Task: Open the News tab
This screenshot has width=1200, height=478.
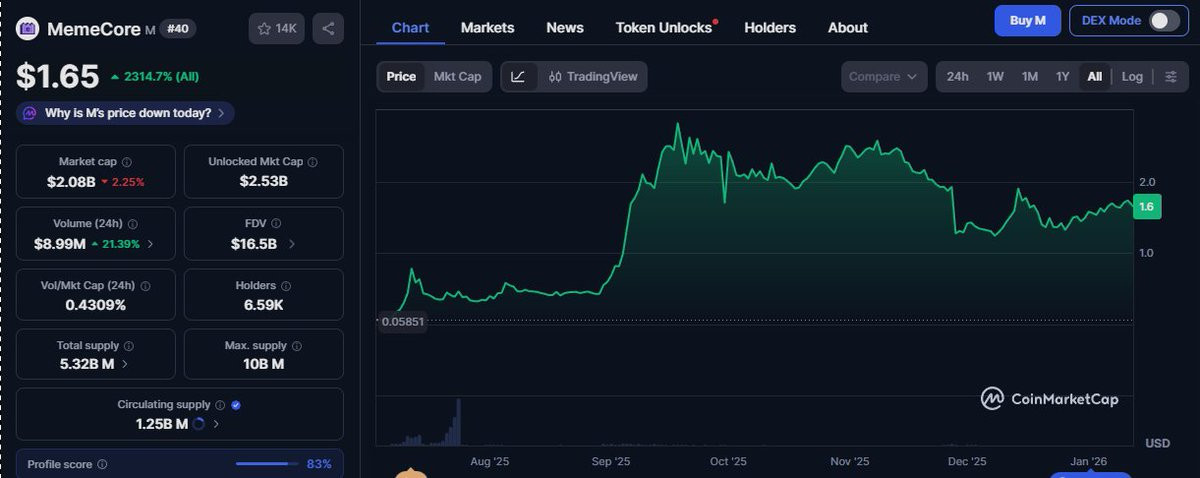Action: click(x=565, y=27)
